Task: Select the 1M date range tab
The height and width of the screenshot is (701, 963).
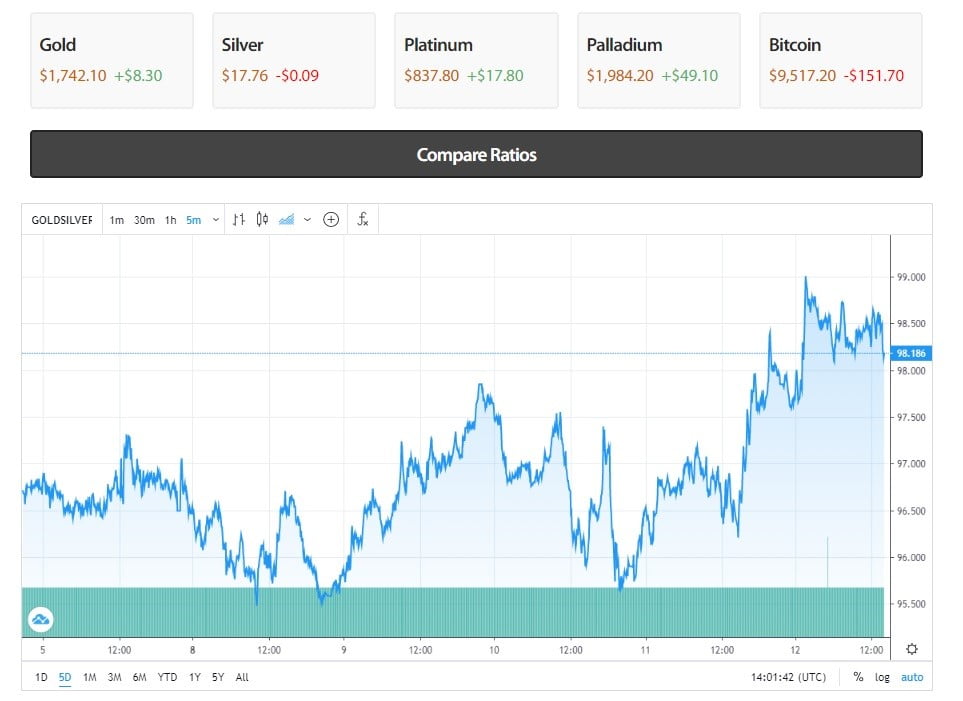Action: (x=89, y=677)
